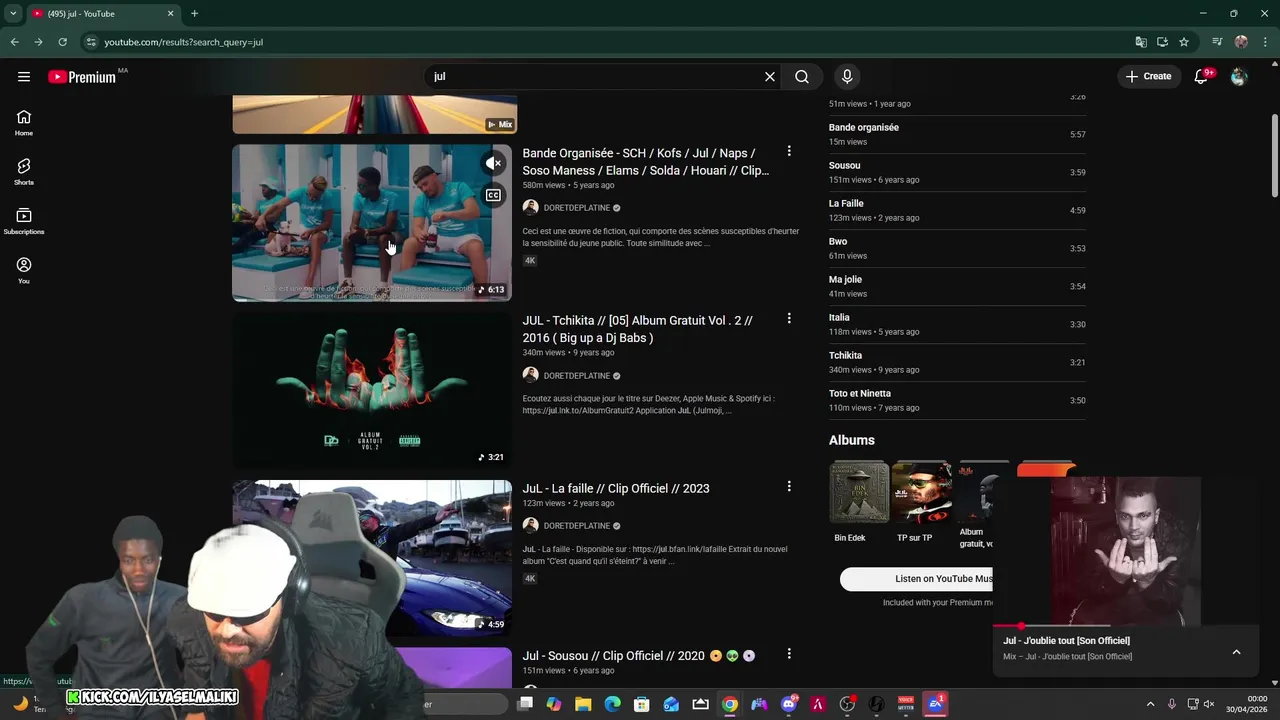Image resolution: width=1280 pixels, height=720 pixels.
Task: Toggle captions on Bande Organisée preview
Action: 493,195
